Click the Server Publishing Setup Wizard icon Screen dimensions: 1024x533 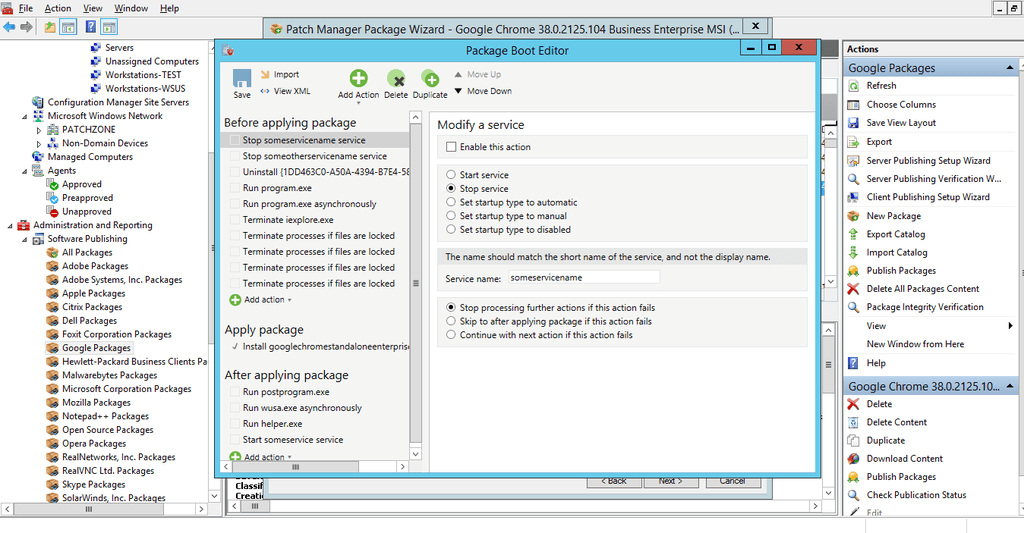[x=853, y=161]
